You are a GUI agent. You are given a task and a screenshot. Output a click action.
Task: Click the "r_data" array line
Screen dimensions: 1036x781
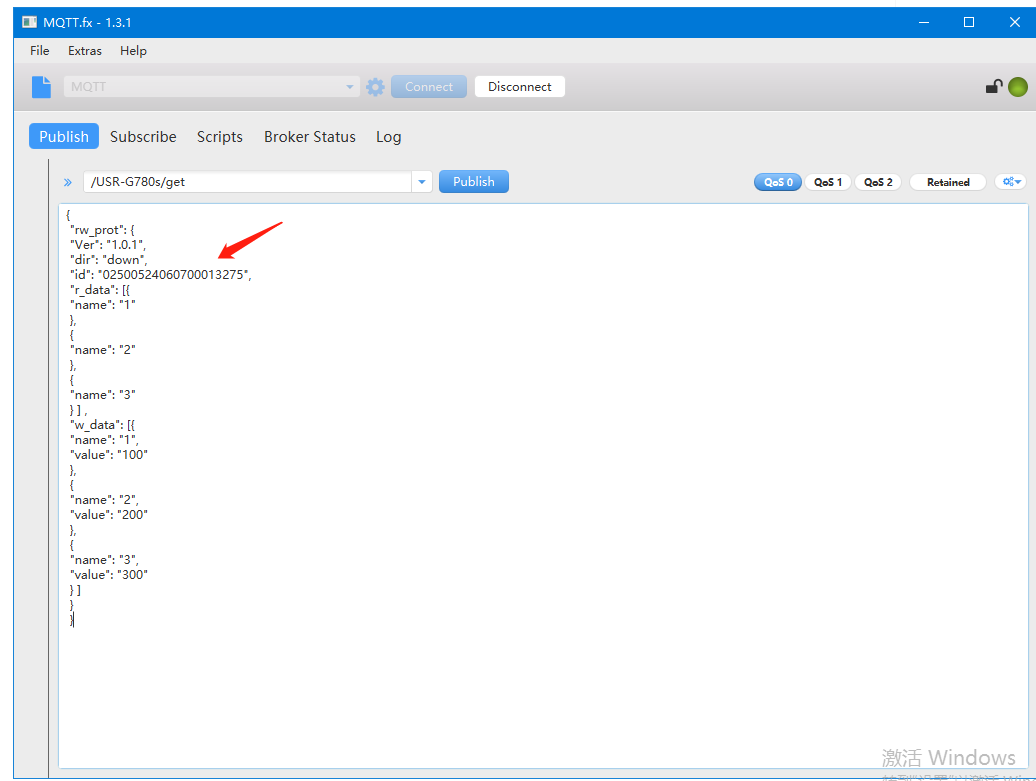(100, 290)
